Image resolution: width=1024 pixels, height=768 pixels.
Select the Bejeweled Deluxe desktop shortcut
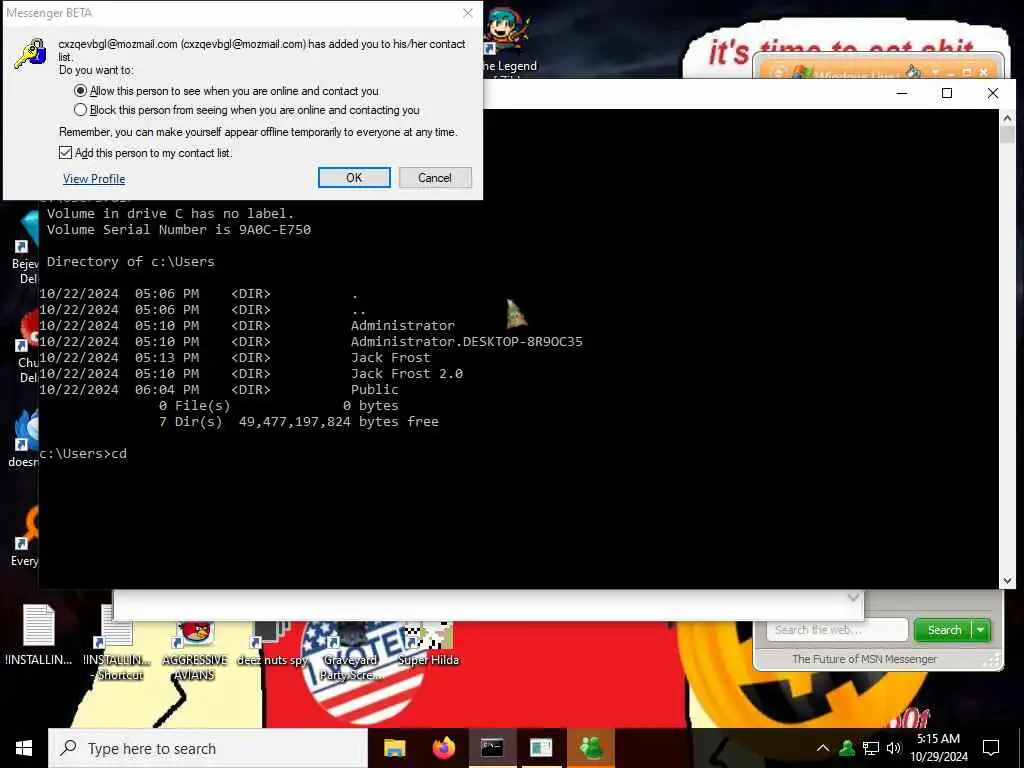(x=25, y=248)
